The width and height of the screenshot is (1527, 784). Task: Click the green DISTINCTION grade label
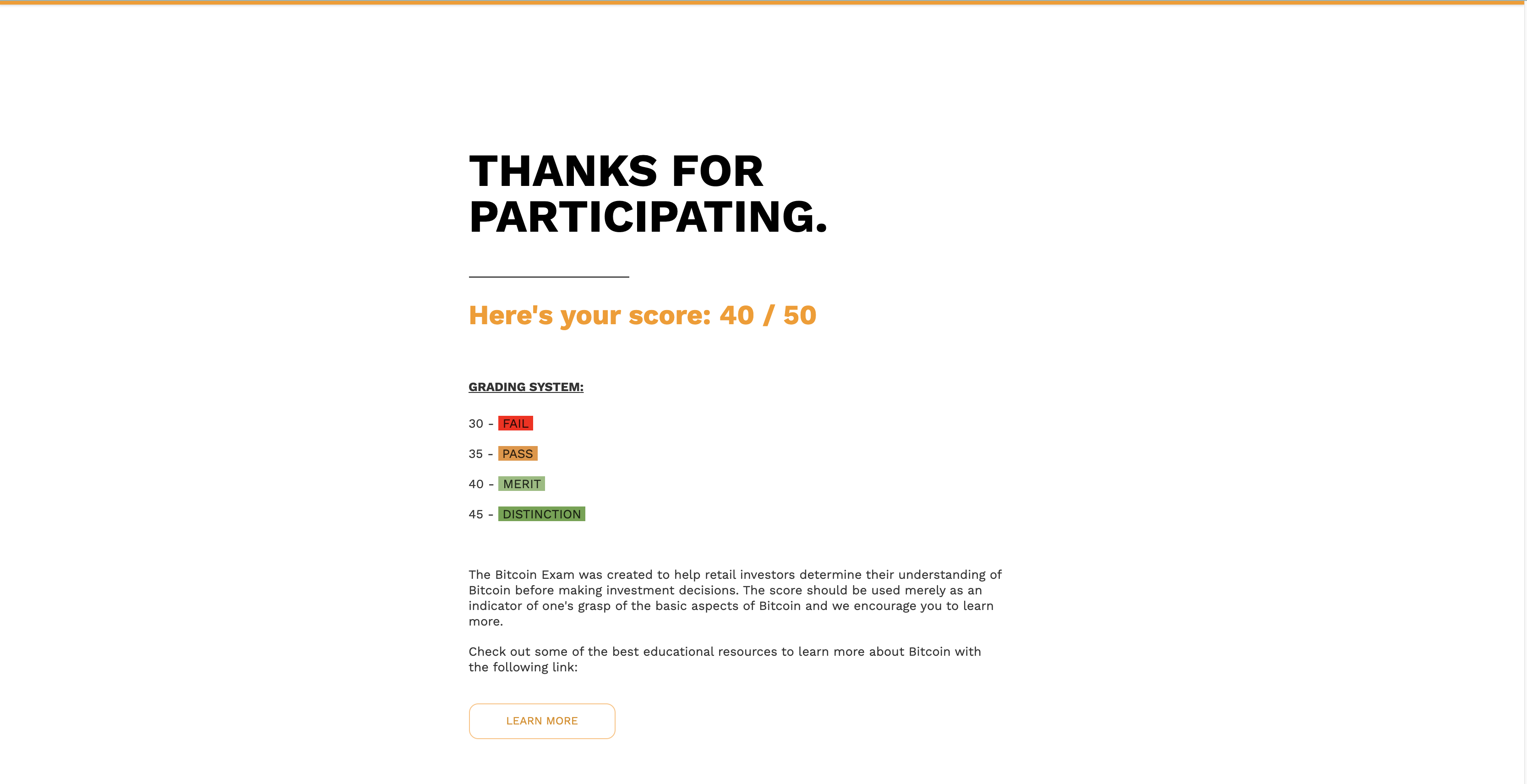(x=541, y=514)
